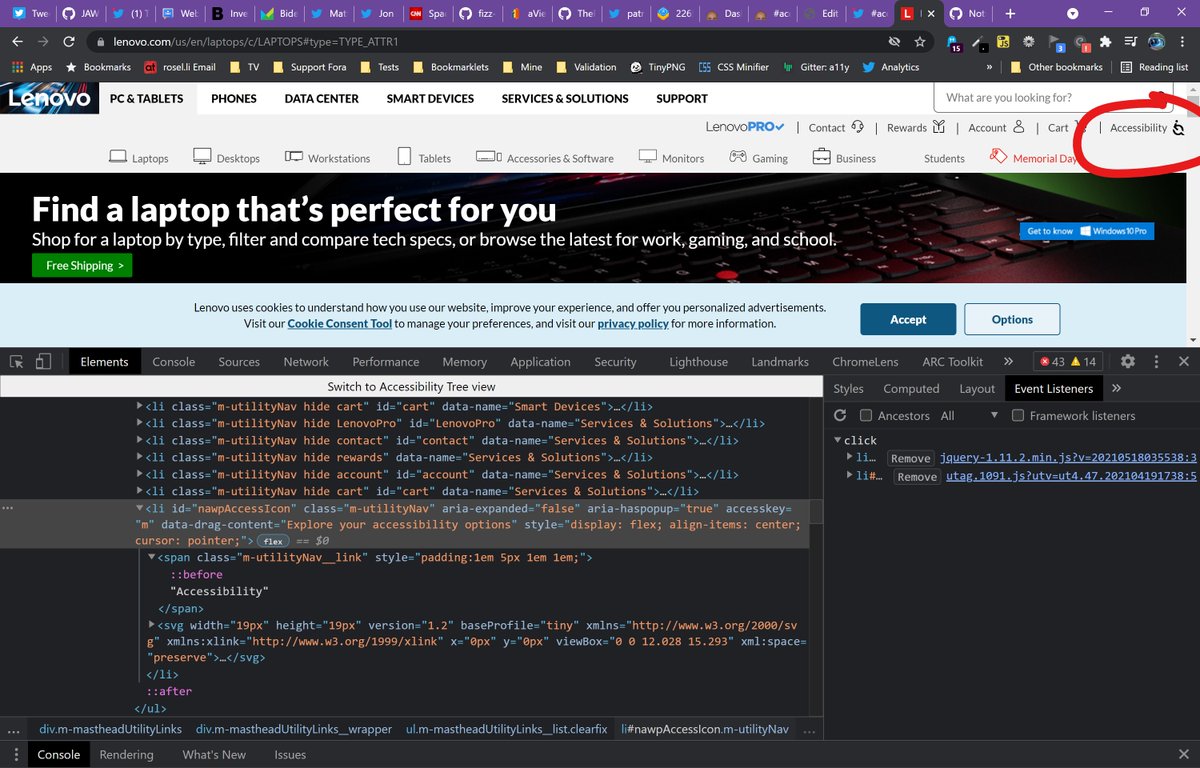Click the Free Shipping button

click(x=82, y=265)
